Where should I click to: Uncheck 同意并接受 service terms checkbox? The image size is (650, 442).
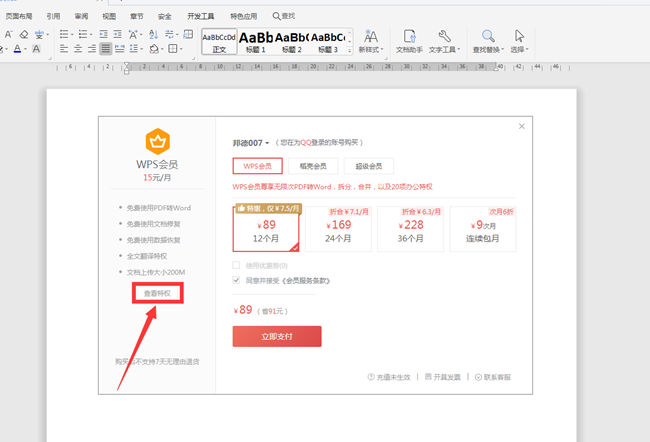coord(236,280)
